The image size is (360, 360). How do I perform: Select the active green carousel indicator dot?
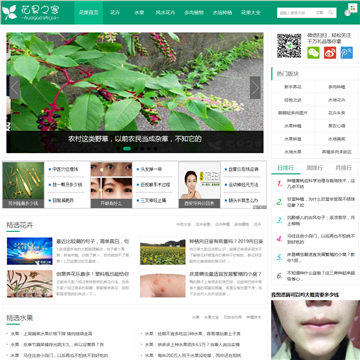point(127,149)
